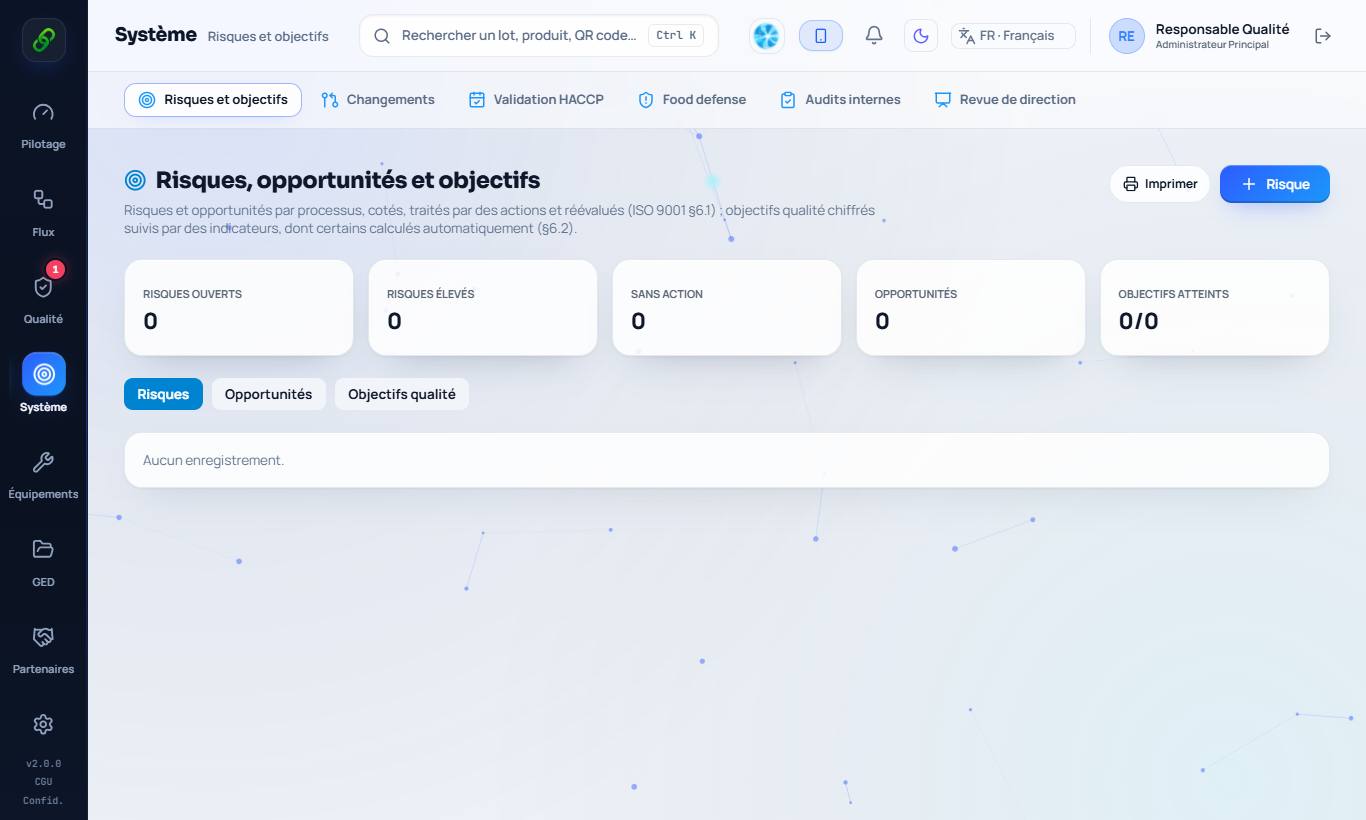This screenshot has height=820, width=1366.
Task: Click the notifications bell icon
Action: [x=874, y=36]
